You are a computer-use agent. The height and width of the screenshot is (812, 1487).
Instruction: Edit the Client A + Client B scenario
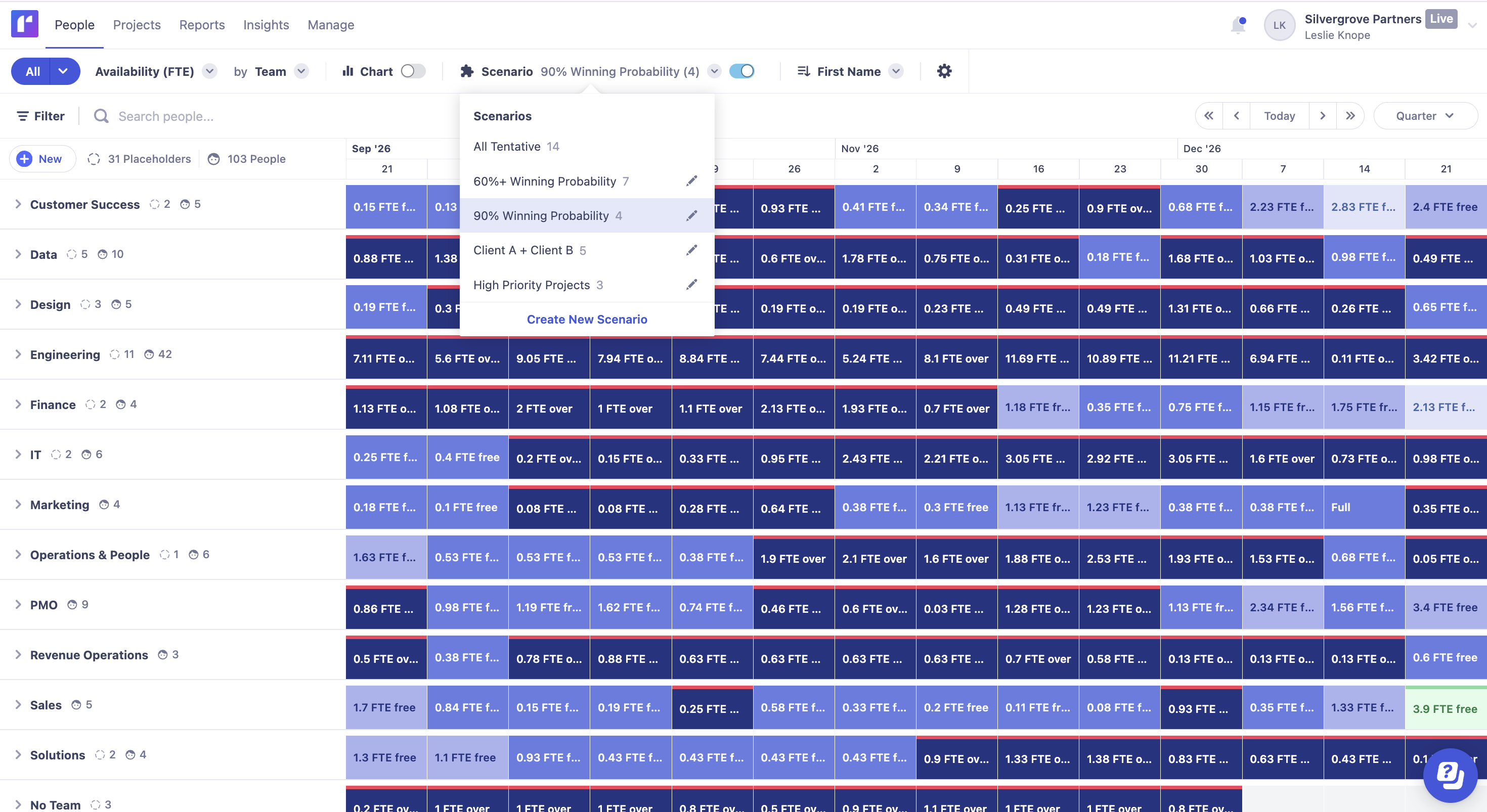point(691,250)
